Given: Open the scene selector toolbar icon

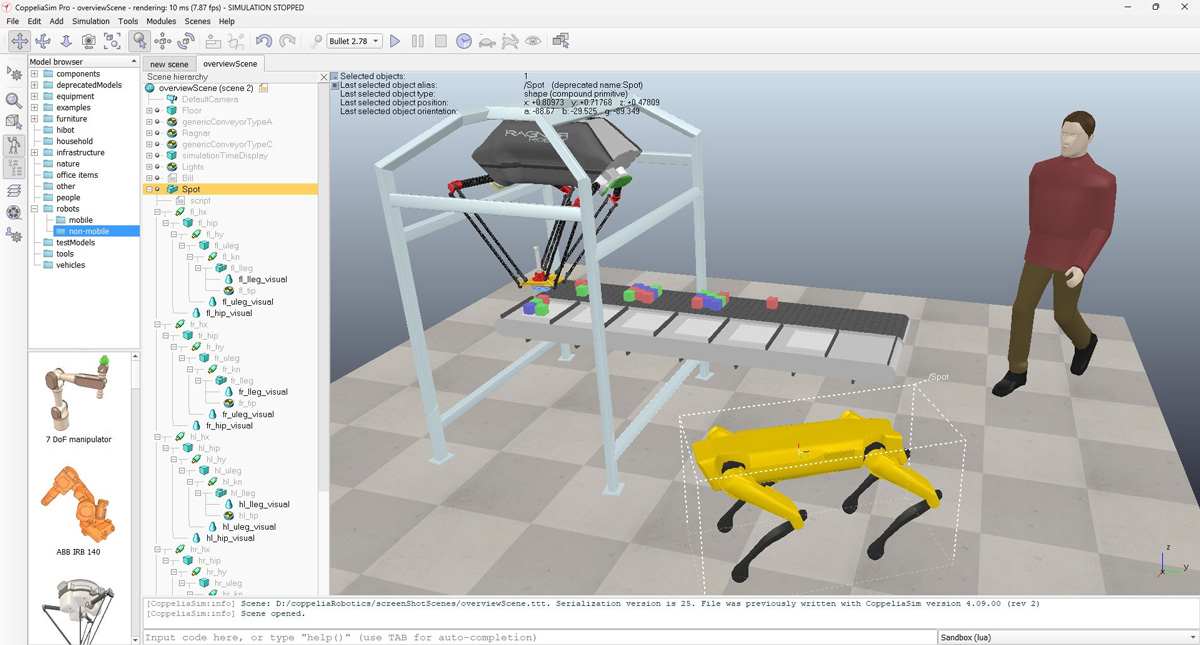Looking at the screenshot, I should (x=560, y=41).
